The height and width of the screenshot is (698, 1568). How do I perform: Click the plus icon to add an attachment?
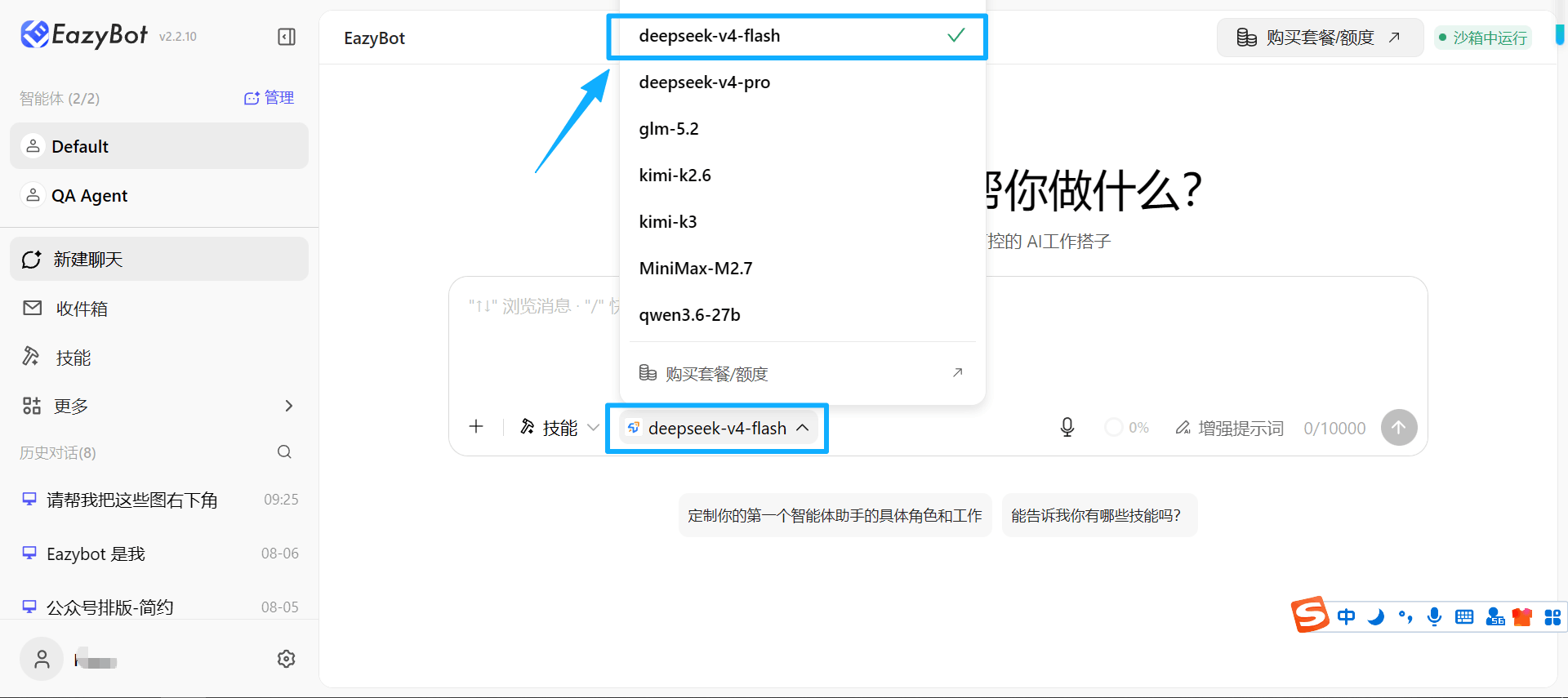pyautogui.click(x=476, y=427)
